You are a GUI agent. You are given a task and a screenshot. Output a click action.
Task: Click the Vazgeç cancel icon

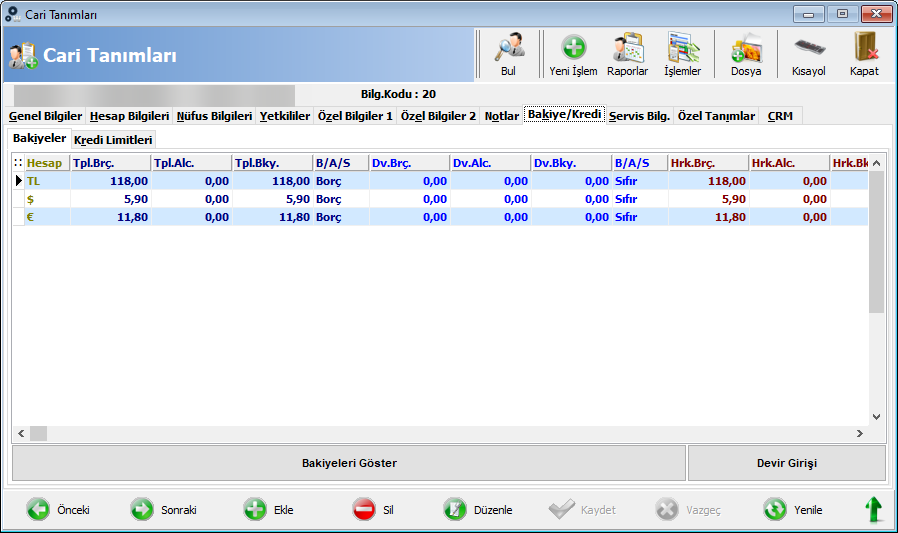667,509
